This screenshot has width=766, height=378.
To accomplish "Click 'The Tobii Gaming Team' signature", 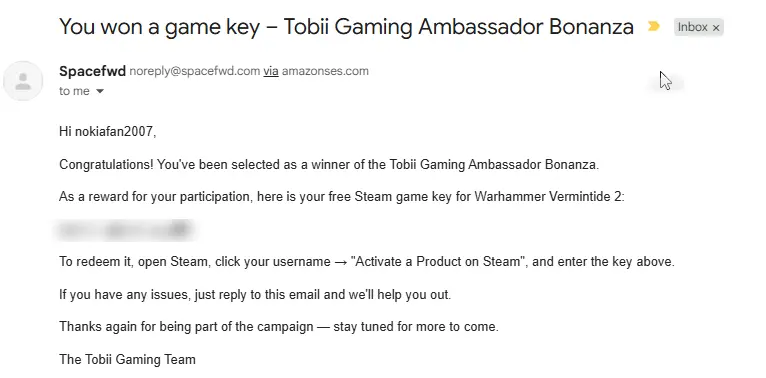I will point(127,360).
